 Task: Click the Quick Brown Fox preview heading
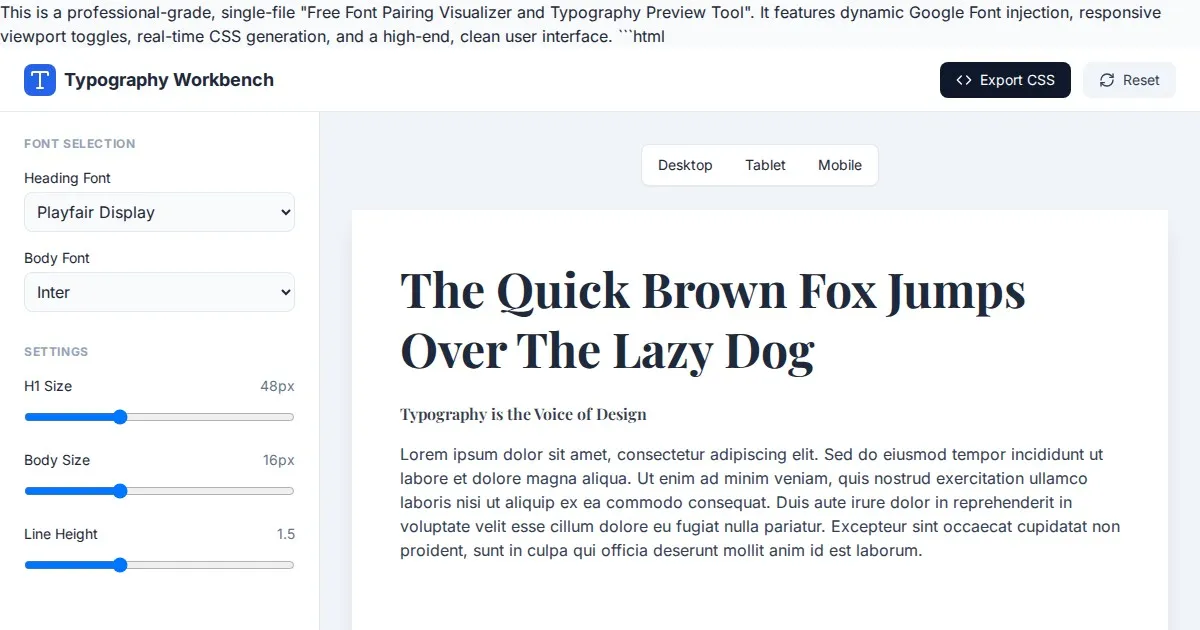tap(712, 320)
